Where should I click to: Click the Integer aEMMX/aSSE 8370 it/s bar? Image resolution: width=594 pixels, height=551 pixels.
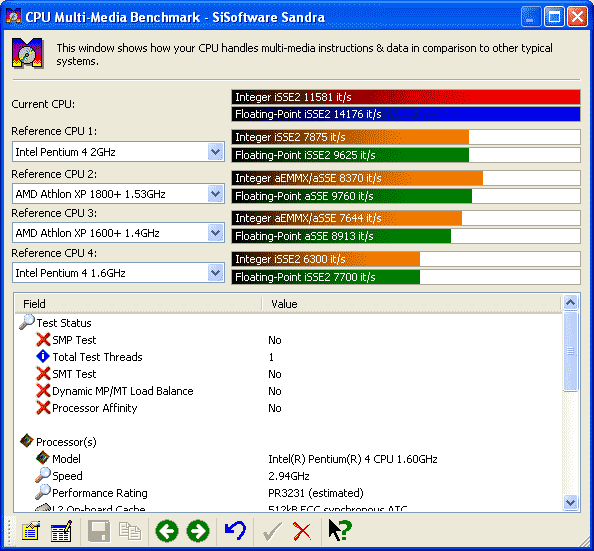coord(406,178)
